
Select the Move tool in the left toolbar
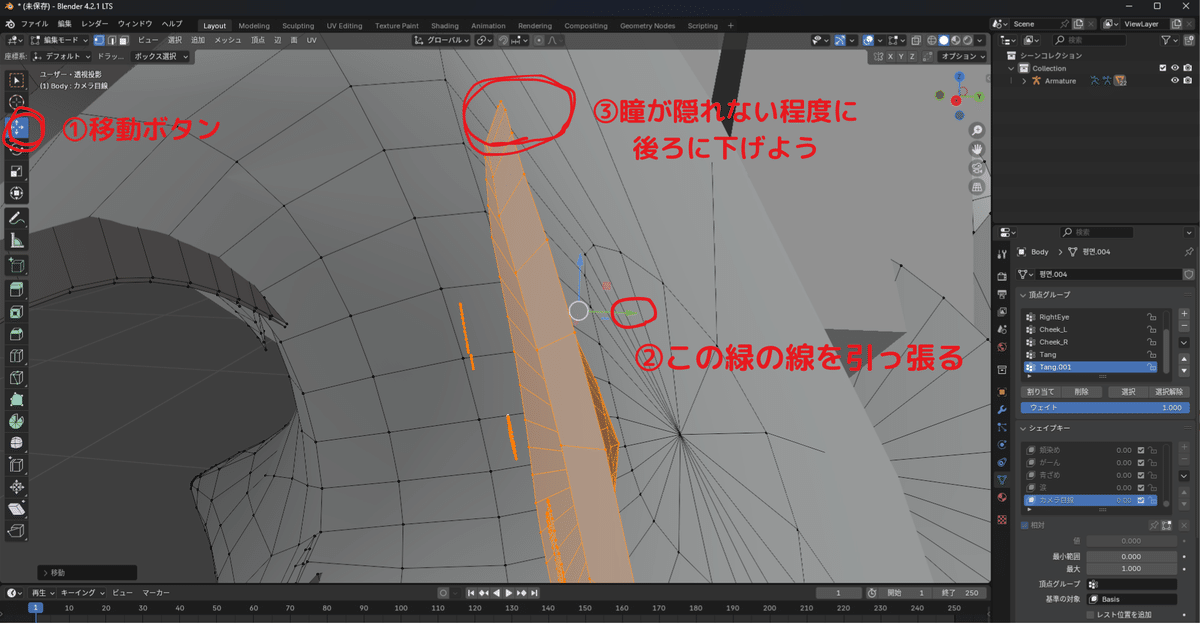[17, 127]
